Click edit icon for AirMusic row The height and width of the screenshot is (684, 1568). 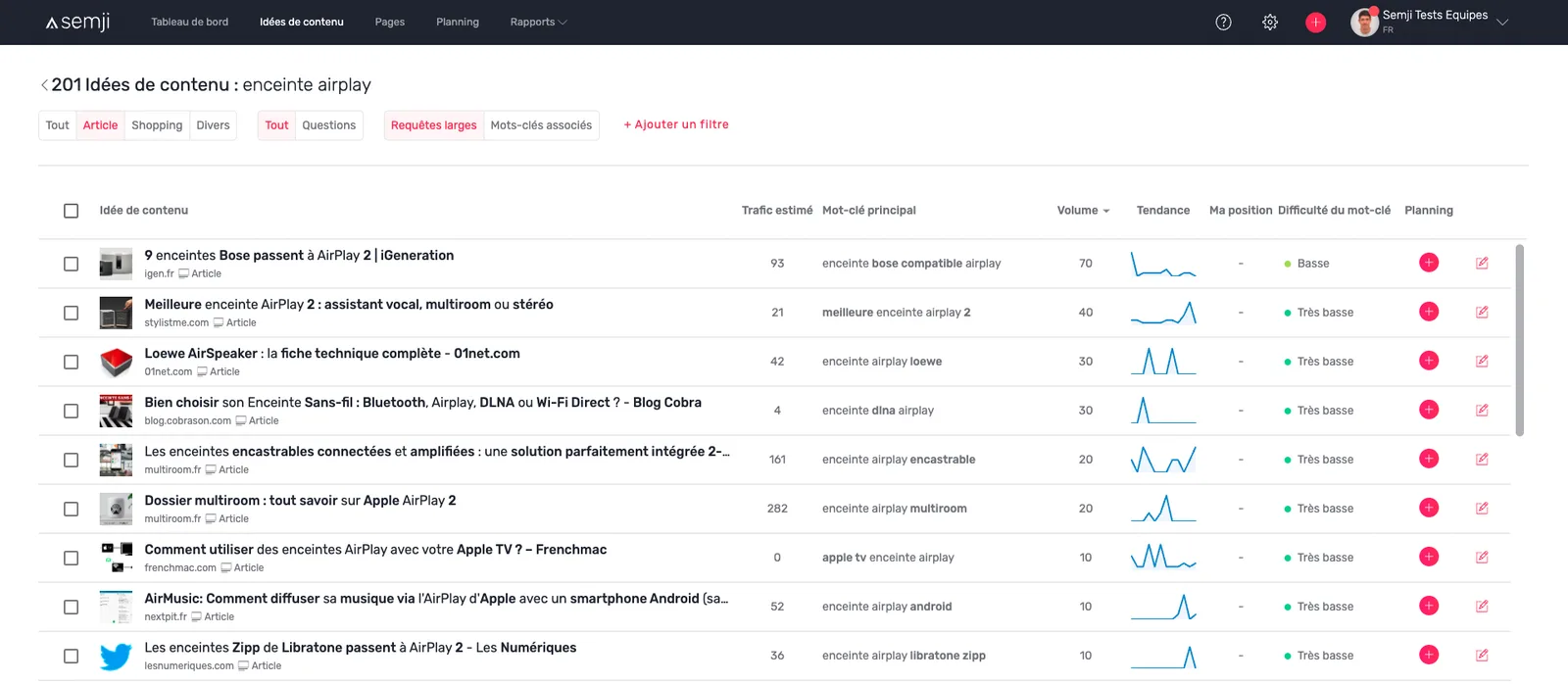pyautogui.click(x=1482, y=606)
